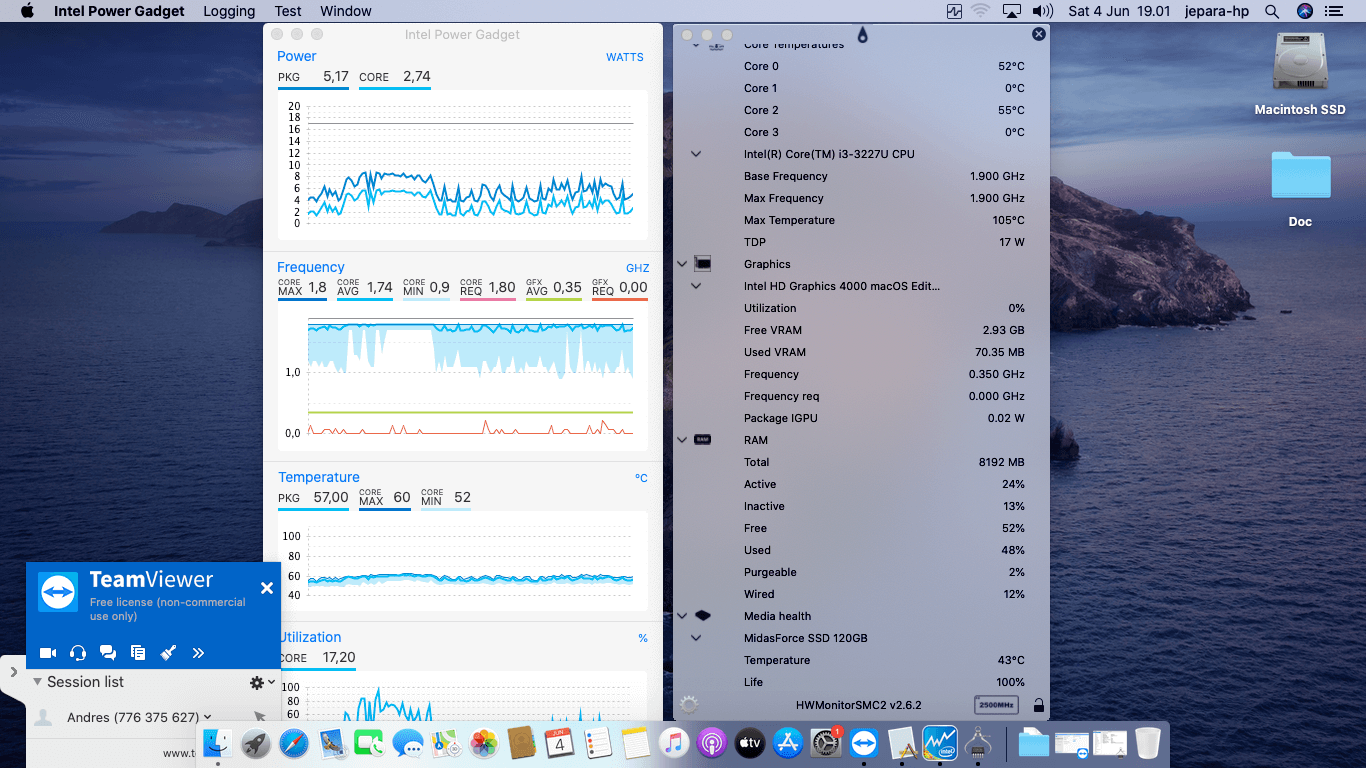Image resolution: width=1366 pixels, height=768 pixels.
Task: Select the Package IGPU row
Action: pos(861,418)
